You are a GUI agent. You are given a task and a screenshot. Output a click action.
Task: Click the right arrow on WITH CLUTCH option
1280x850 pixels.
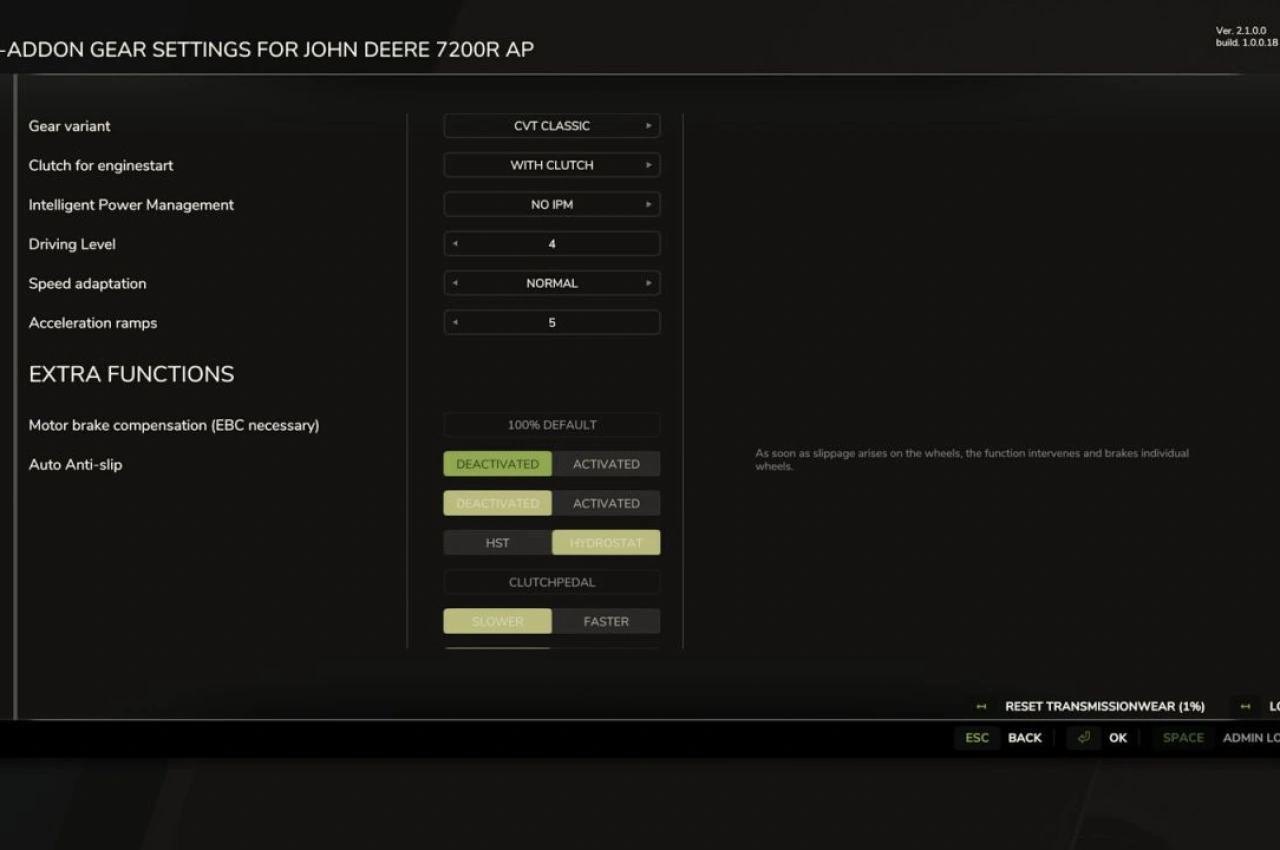648,165
